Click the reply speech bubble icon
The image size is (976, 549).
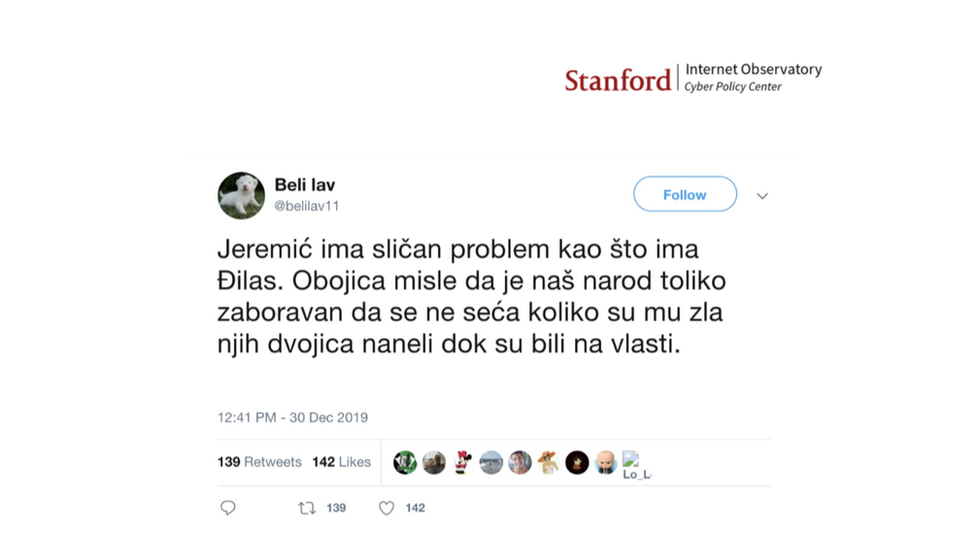[228, 508]
